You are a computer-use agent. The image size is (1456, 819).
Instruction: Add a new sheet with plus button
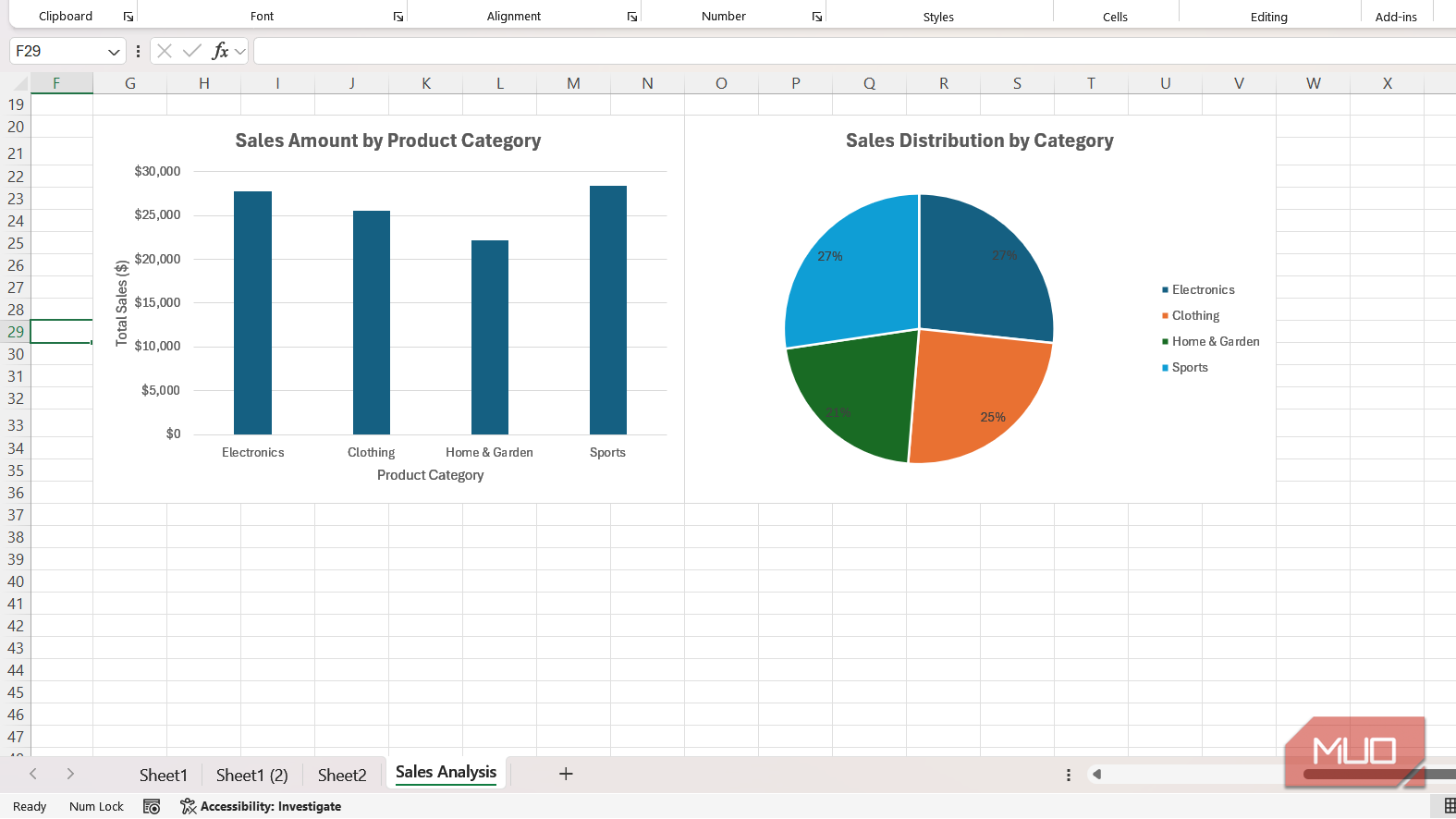(x=566, y=774)
